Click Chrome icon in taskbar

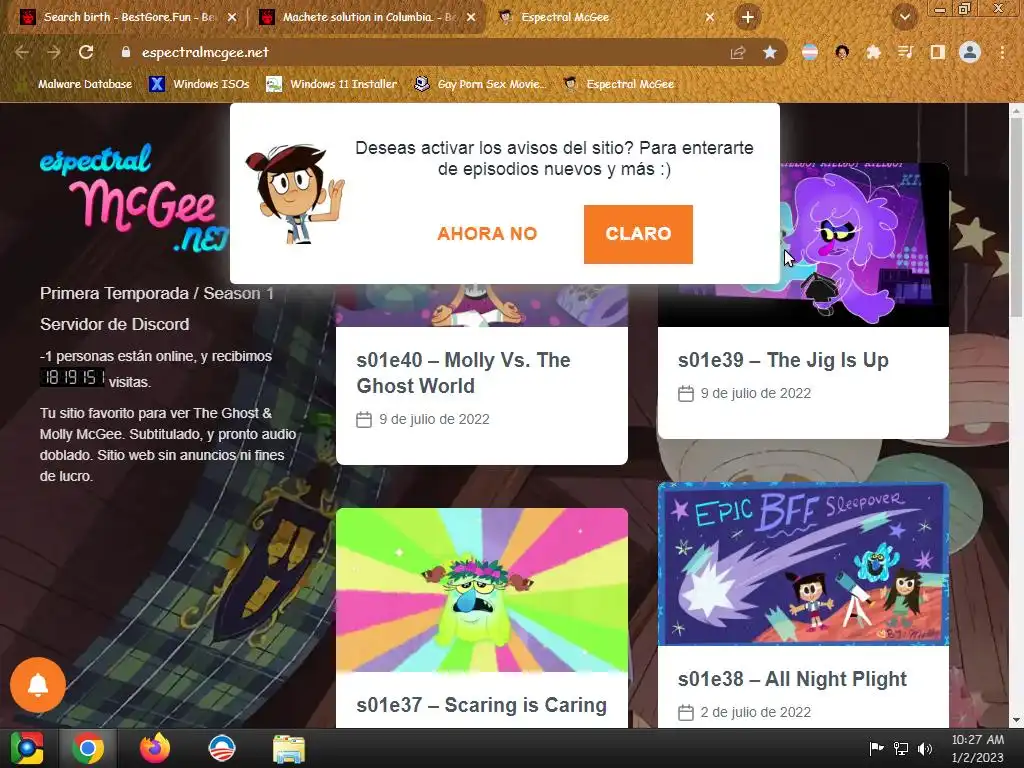pyautogui.click(x=88, y=748)
